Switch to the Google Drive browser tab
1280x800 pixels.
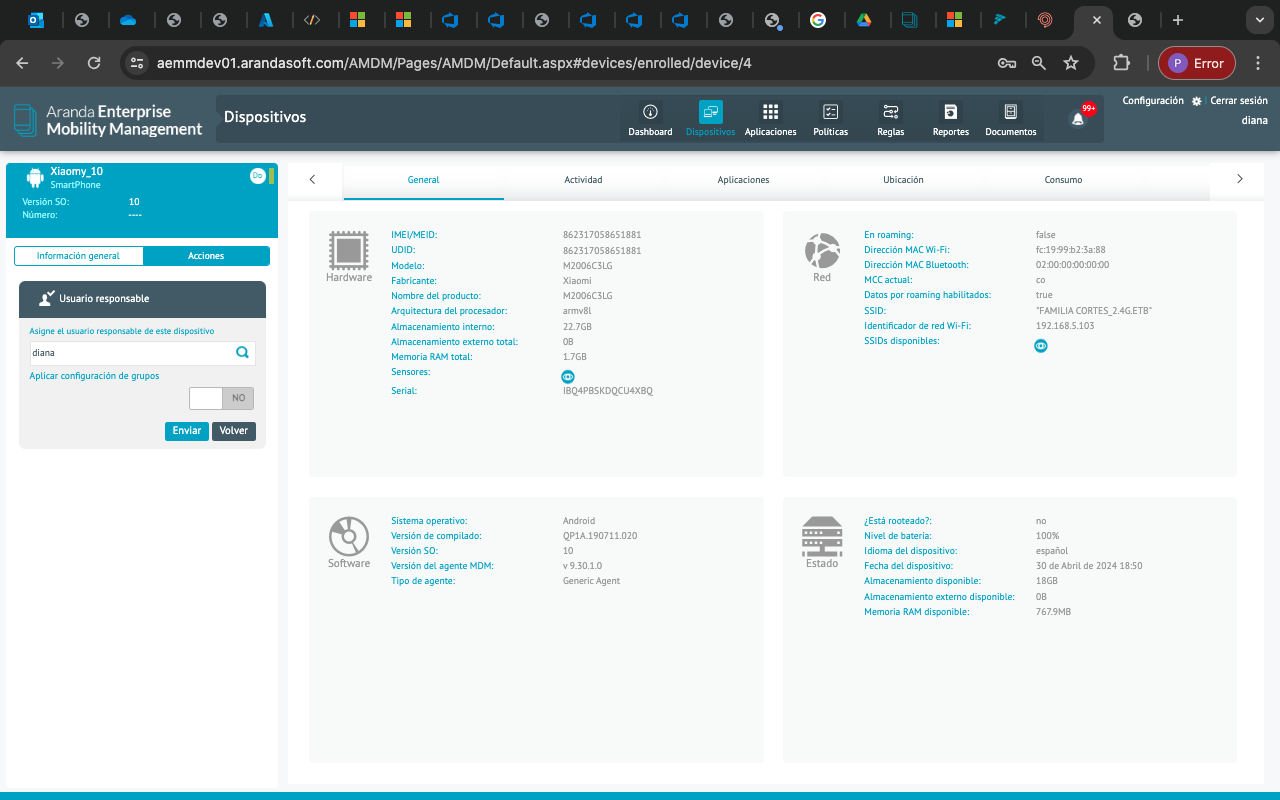point(863,20)
